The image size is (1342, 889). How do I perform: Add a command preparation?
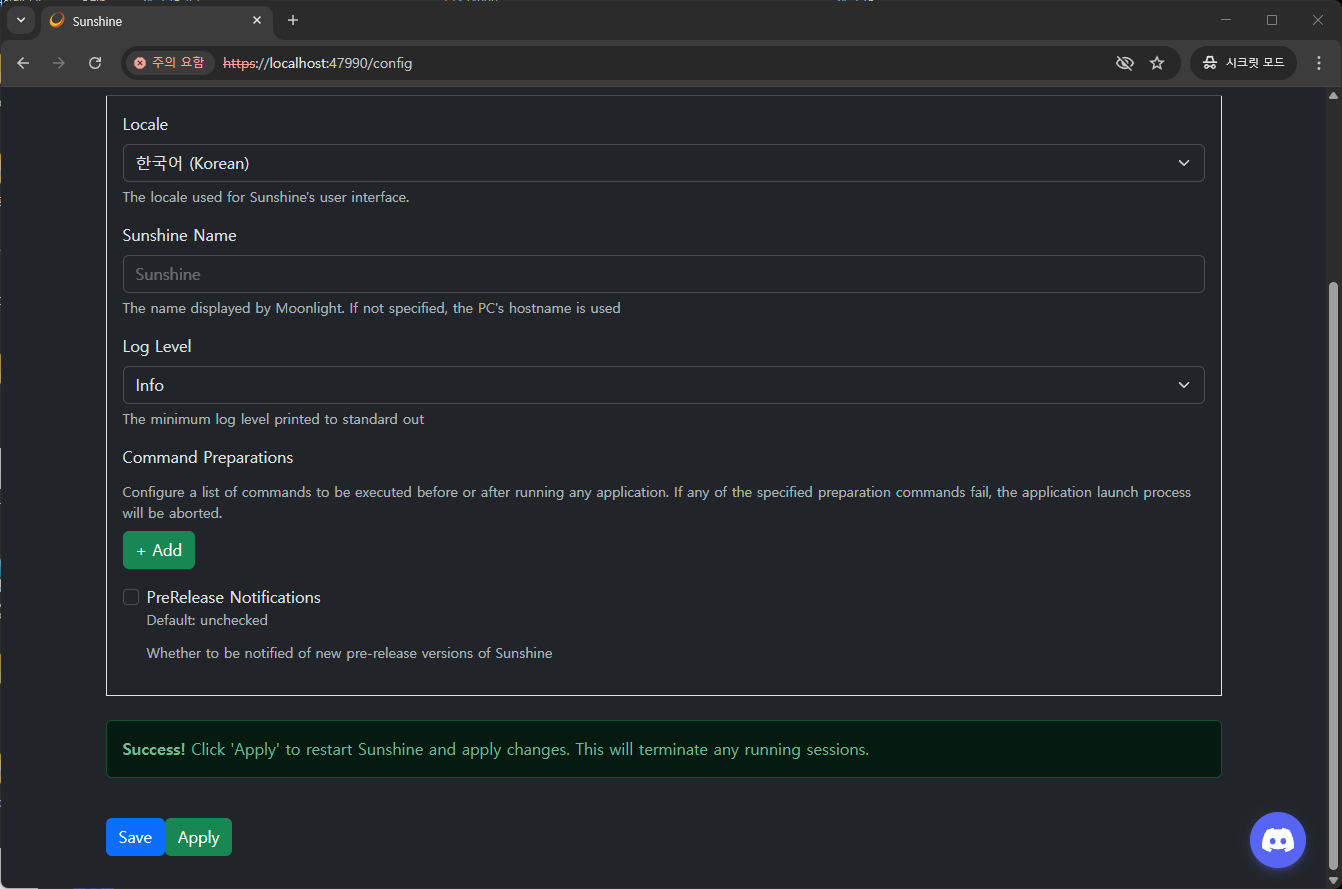(159, 550)
